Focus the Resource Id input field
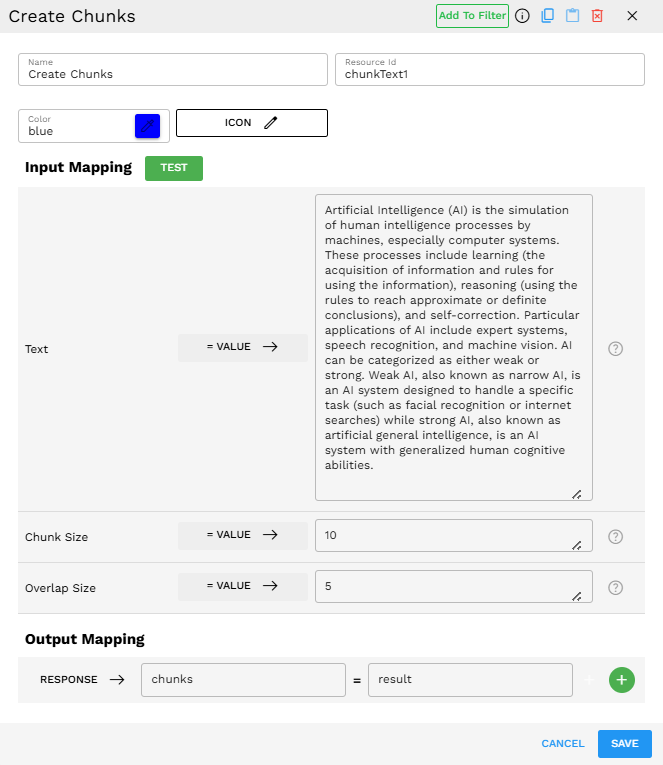 (489, 74)
